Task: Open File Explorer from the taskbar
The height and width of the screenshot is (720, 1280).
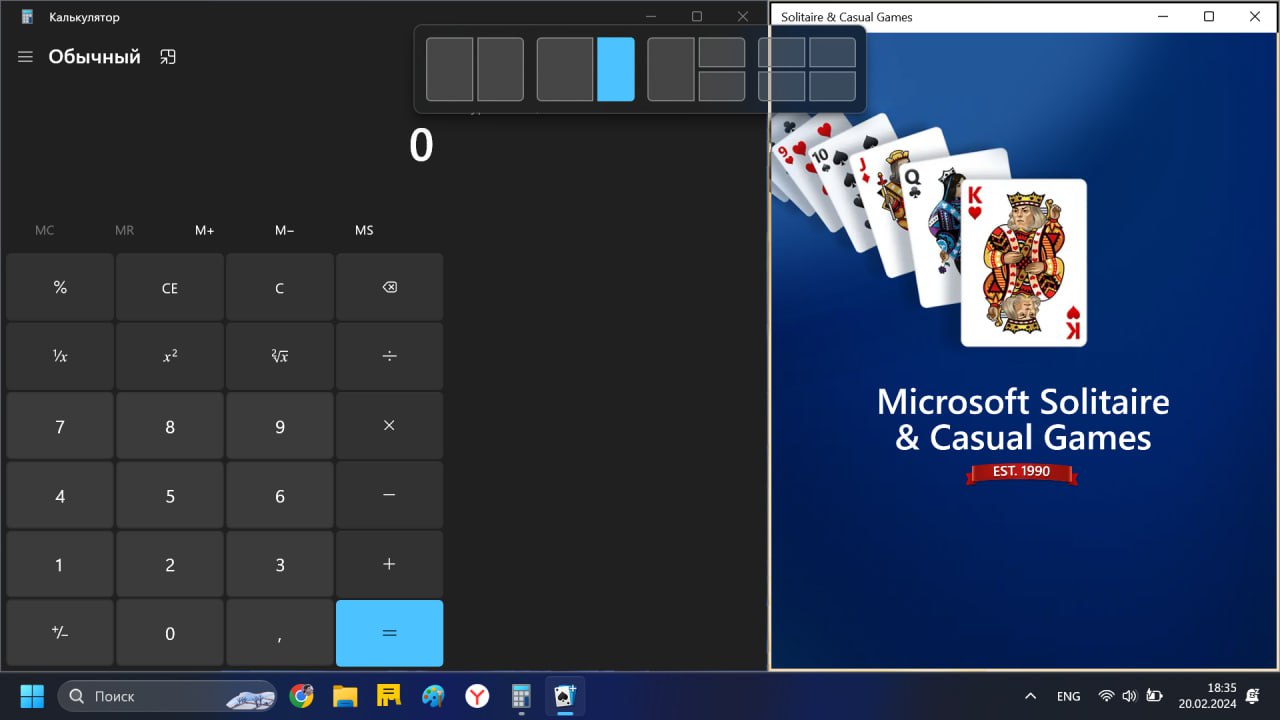Action: click(345, 696)
